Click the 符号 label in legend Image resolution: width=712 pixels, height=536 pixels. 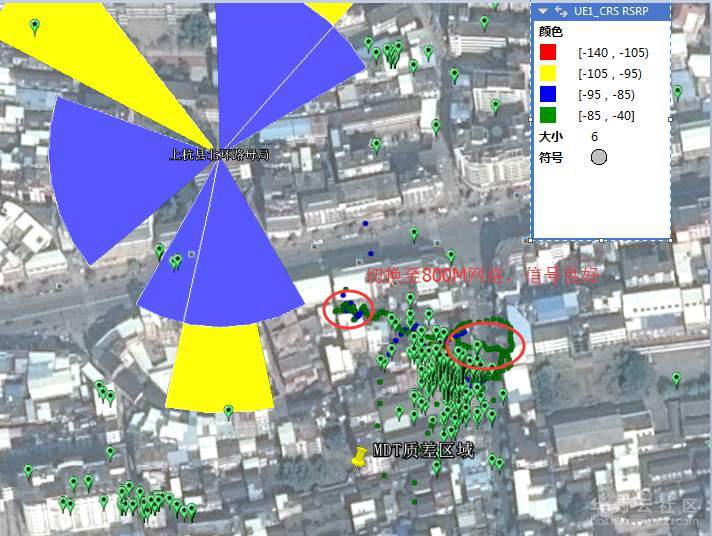click(x=551, y=158)
